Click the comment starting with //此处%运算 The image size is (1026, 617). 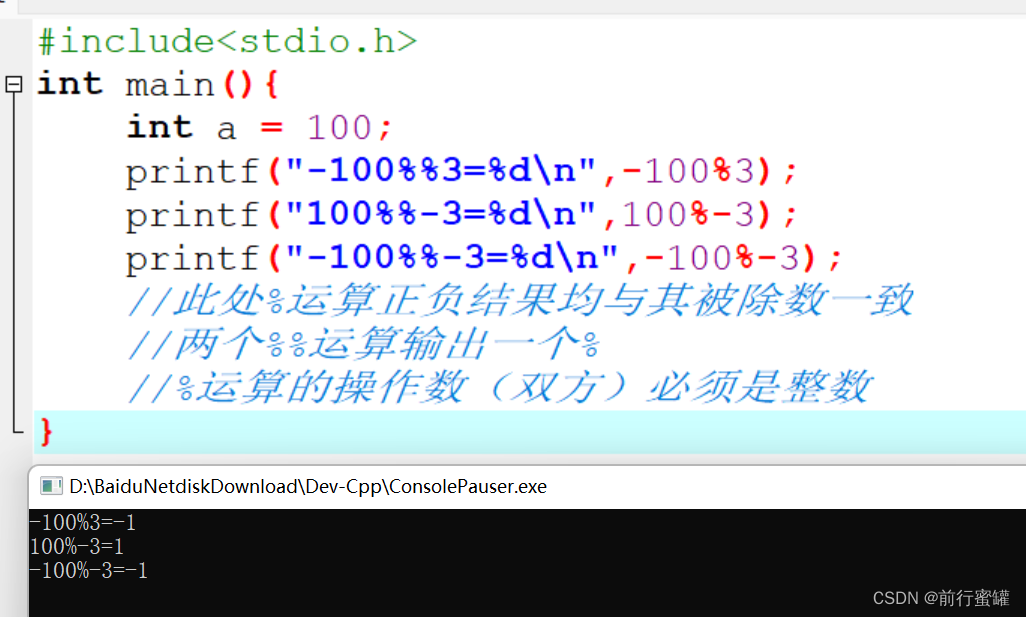520,300
